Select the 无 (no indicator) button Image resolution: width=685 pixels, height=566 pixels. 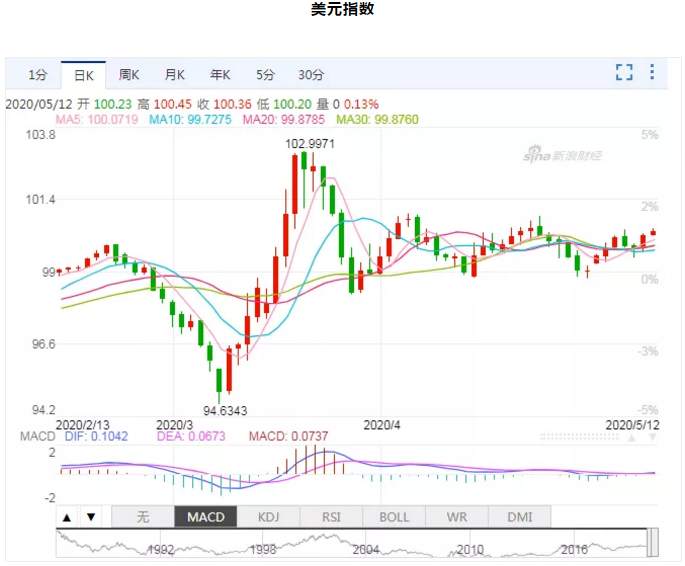(x=143, y=517)
